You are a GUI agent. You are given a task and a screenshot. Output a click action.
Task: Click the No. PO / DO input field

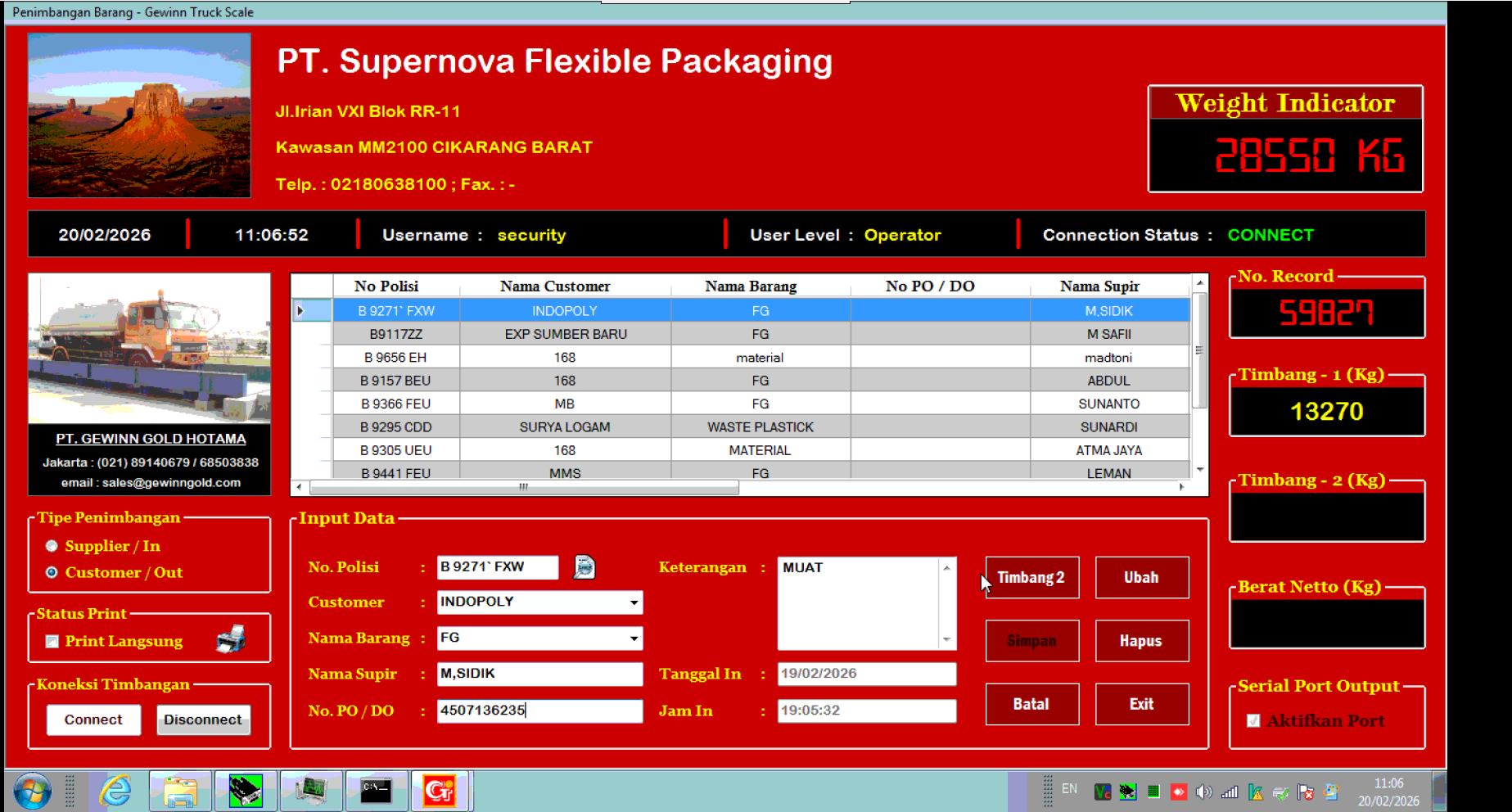click(x=540, y=710)
